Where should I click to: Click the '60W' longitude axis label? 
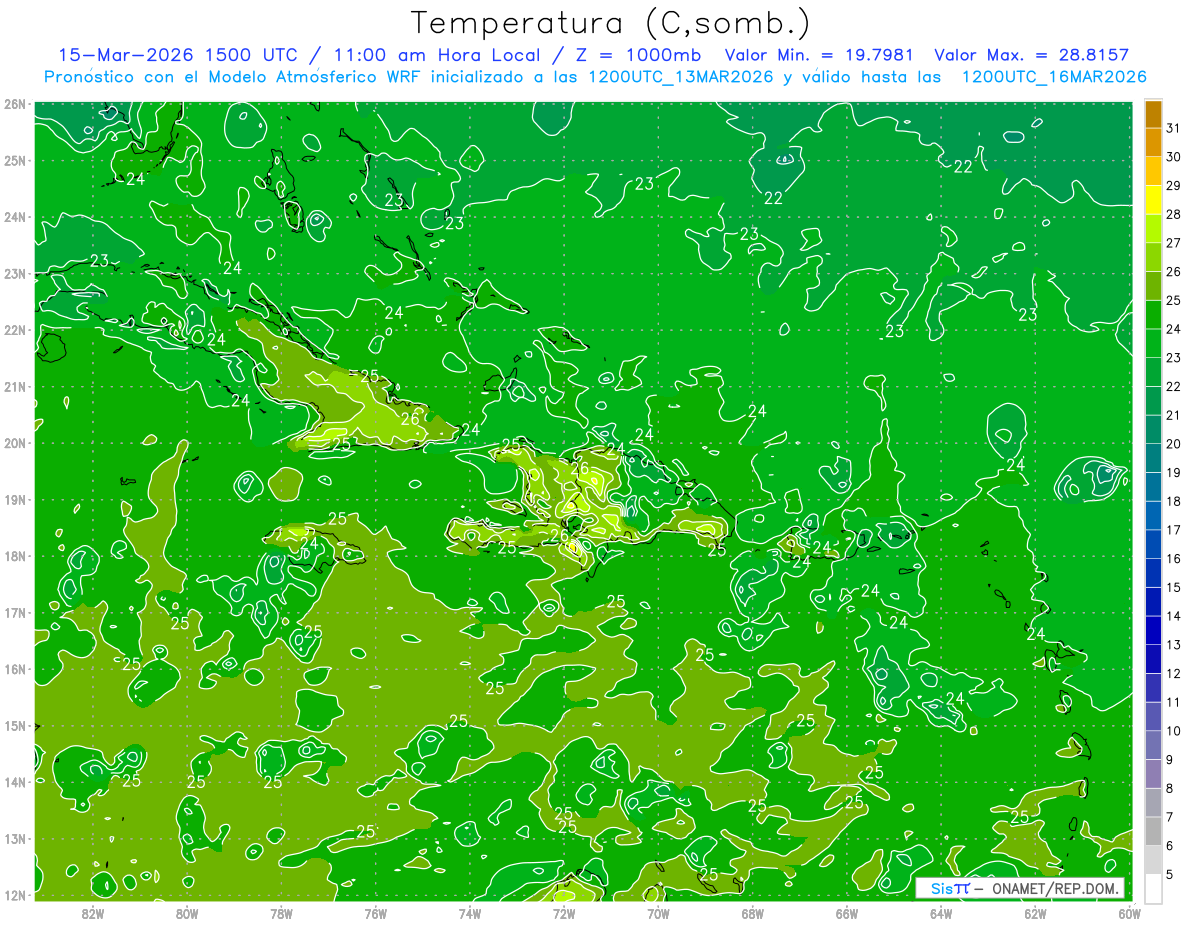coord(1128,913)
